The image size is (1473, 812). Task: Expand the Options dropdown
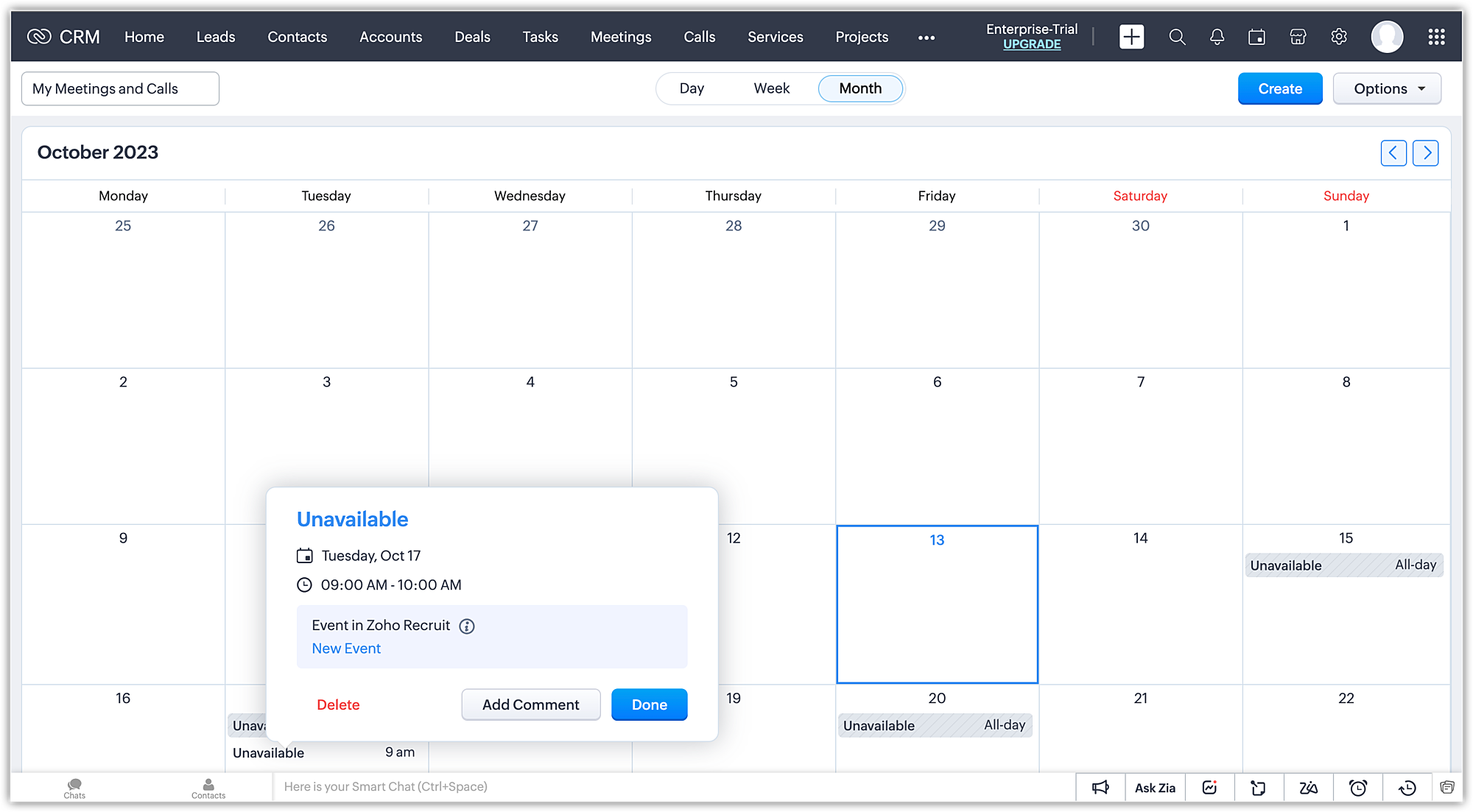click(x=1387, y=88)
